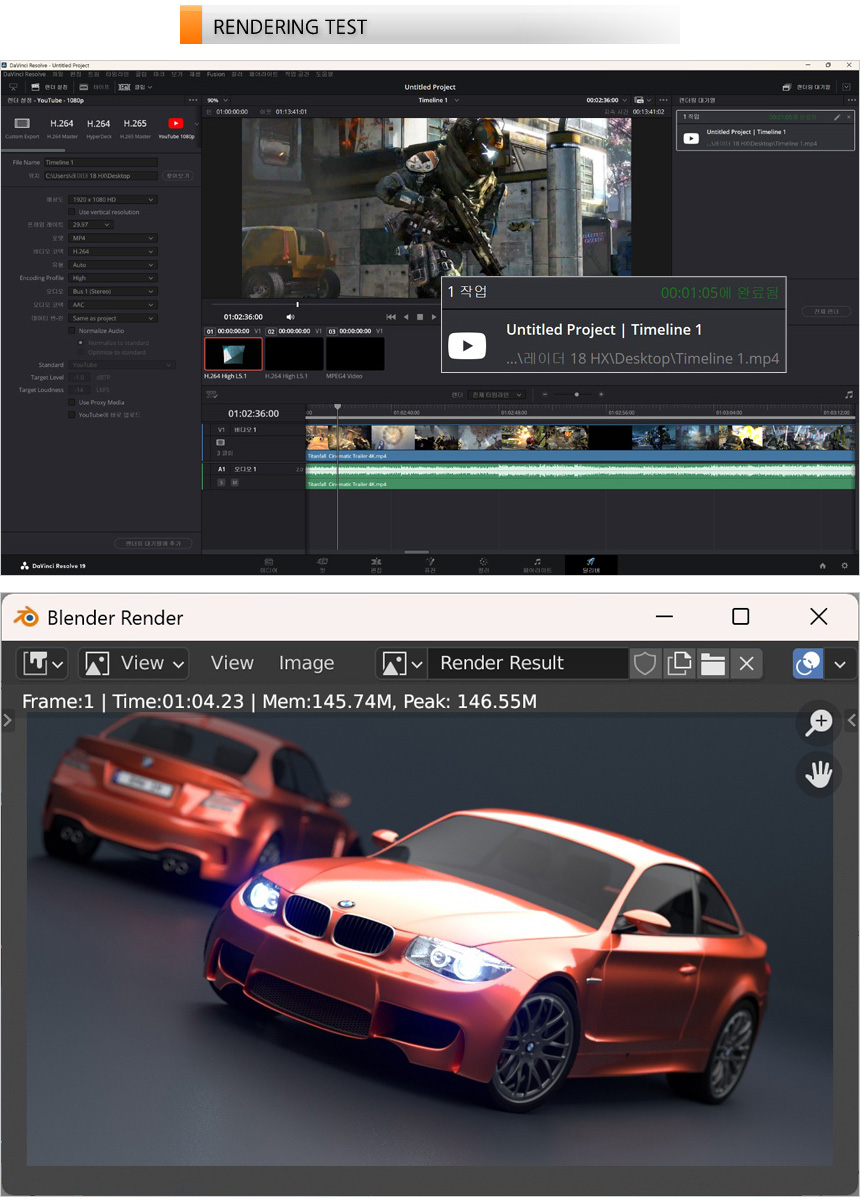The height and width of the screenshot is (1200, 860).
Task: Click the fake user shield icon in Blender
Action: (x=645, y=663)
